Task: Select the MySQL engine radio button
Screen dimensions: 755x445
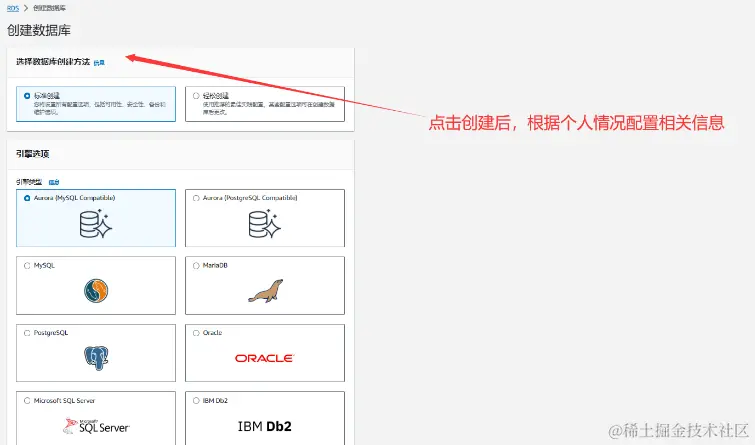Action: click(27, 265)
